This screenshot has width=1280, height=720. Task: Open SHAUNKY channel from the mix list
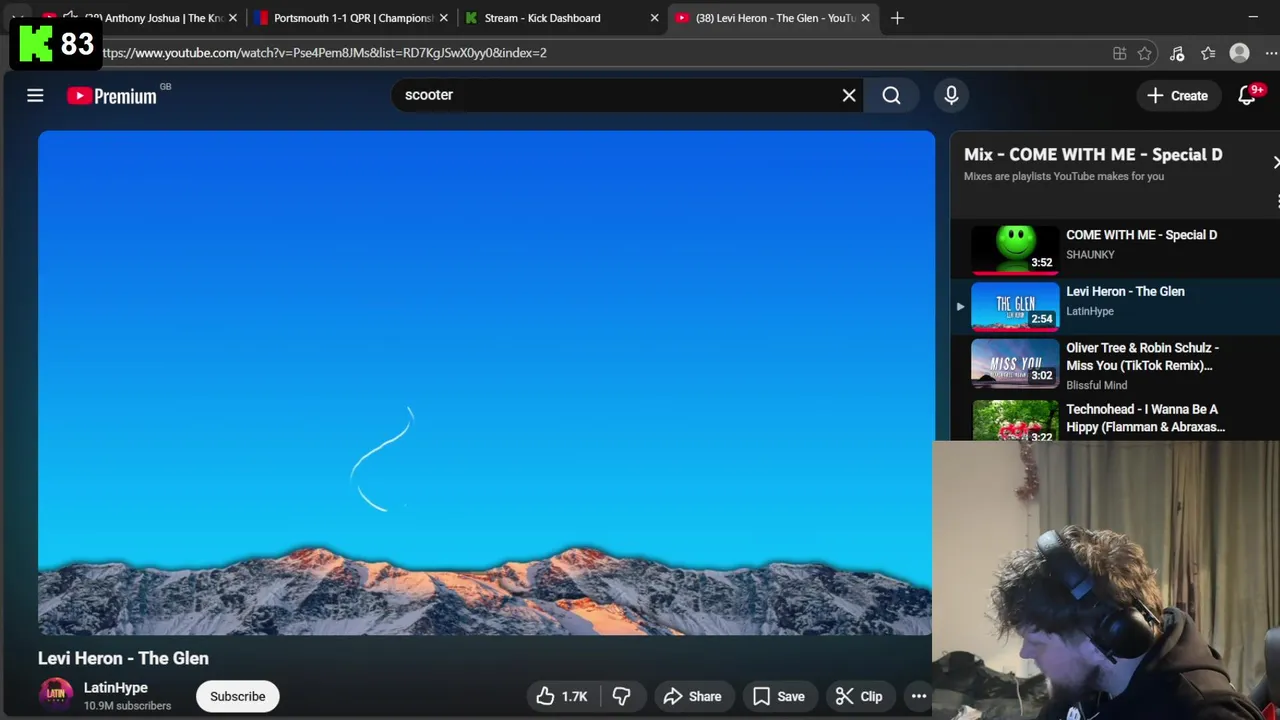point(1090,255)
